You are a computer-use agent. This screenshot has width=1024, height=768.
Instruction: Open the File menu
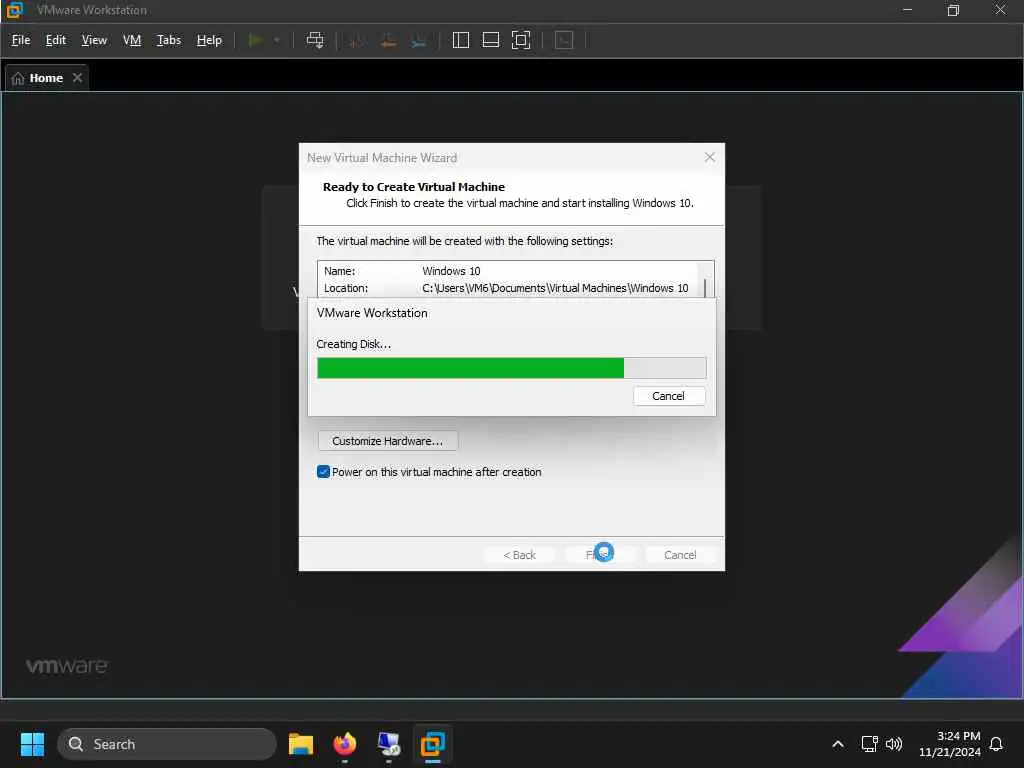click(21, 40)
